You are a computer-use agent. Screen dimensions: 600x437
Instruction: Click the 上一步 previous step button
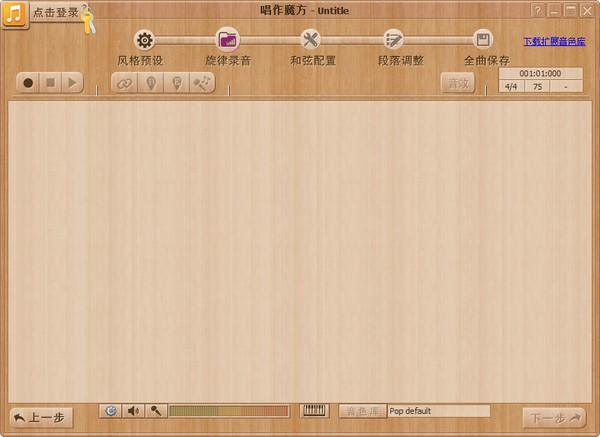42,418
